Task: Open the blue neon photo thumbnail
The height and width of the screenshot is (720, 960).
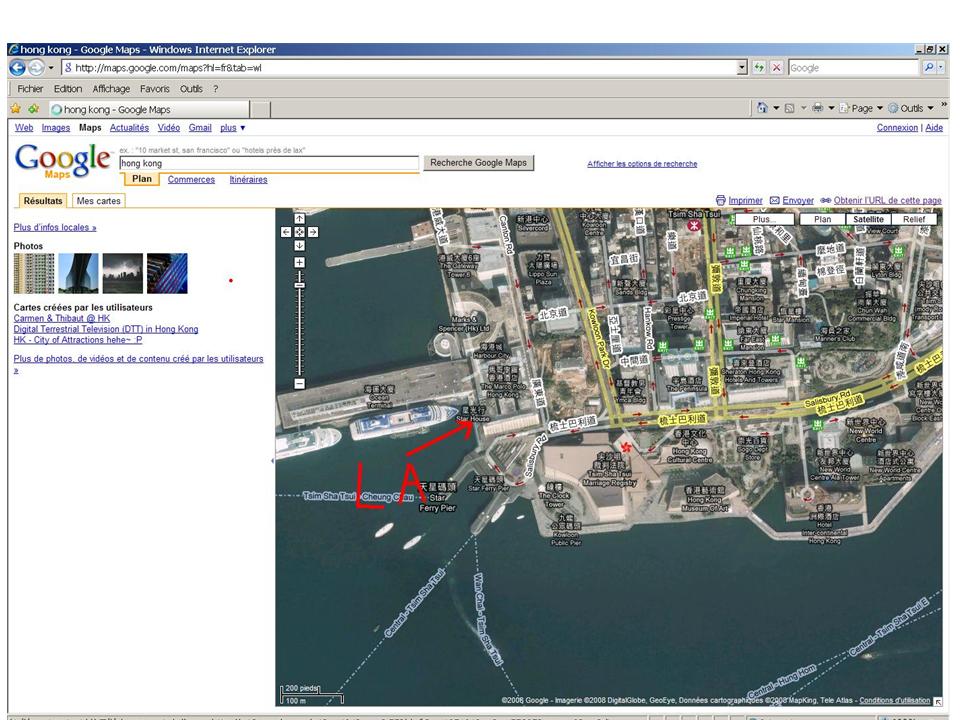Action: point(167,273)
